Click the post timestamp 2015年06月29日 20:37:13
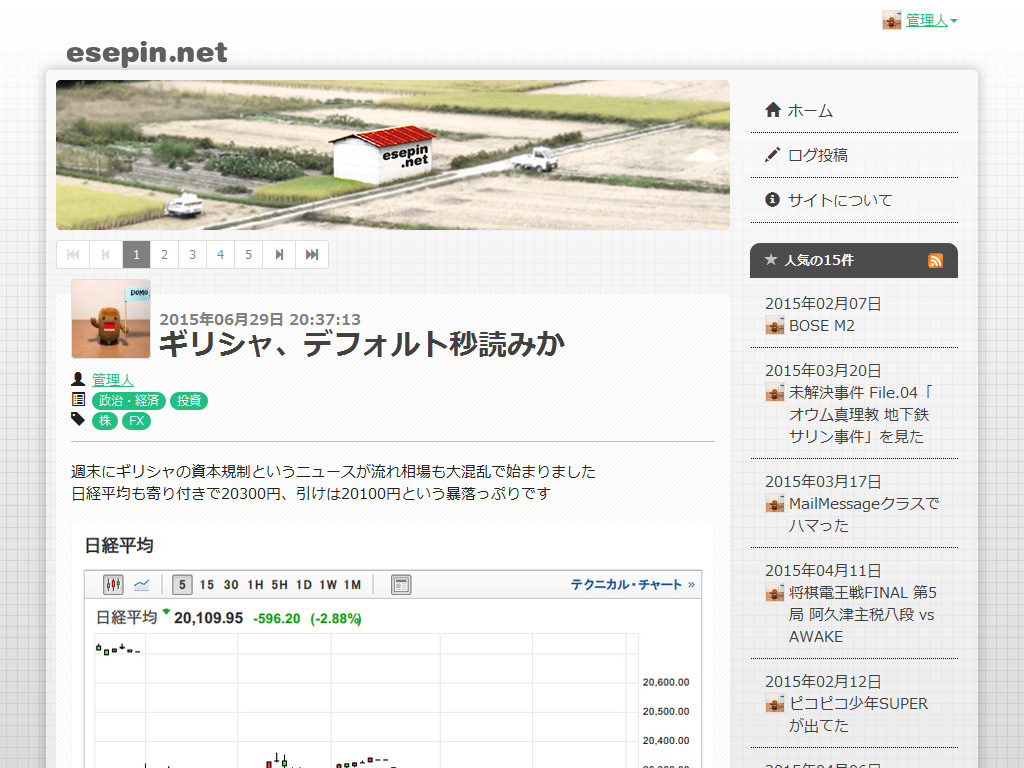 point(260,319)
